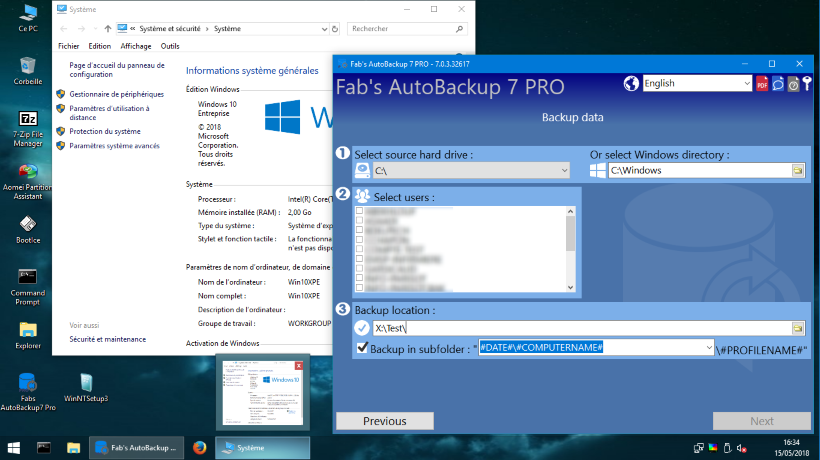Viewport: 820px width, 460px height.
Task: Click the globe language icon in AutoBackup
Action: point(631,83)
